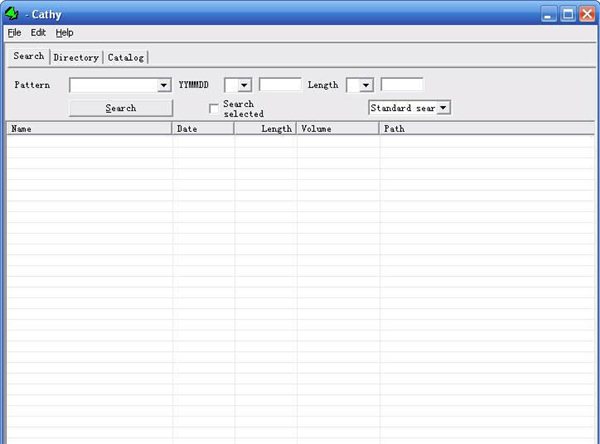This screenshot has height=444, width=600.
Task: Expand the Pattern combo box dropdown
Action: (x=164, y=85)
